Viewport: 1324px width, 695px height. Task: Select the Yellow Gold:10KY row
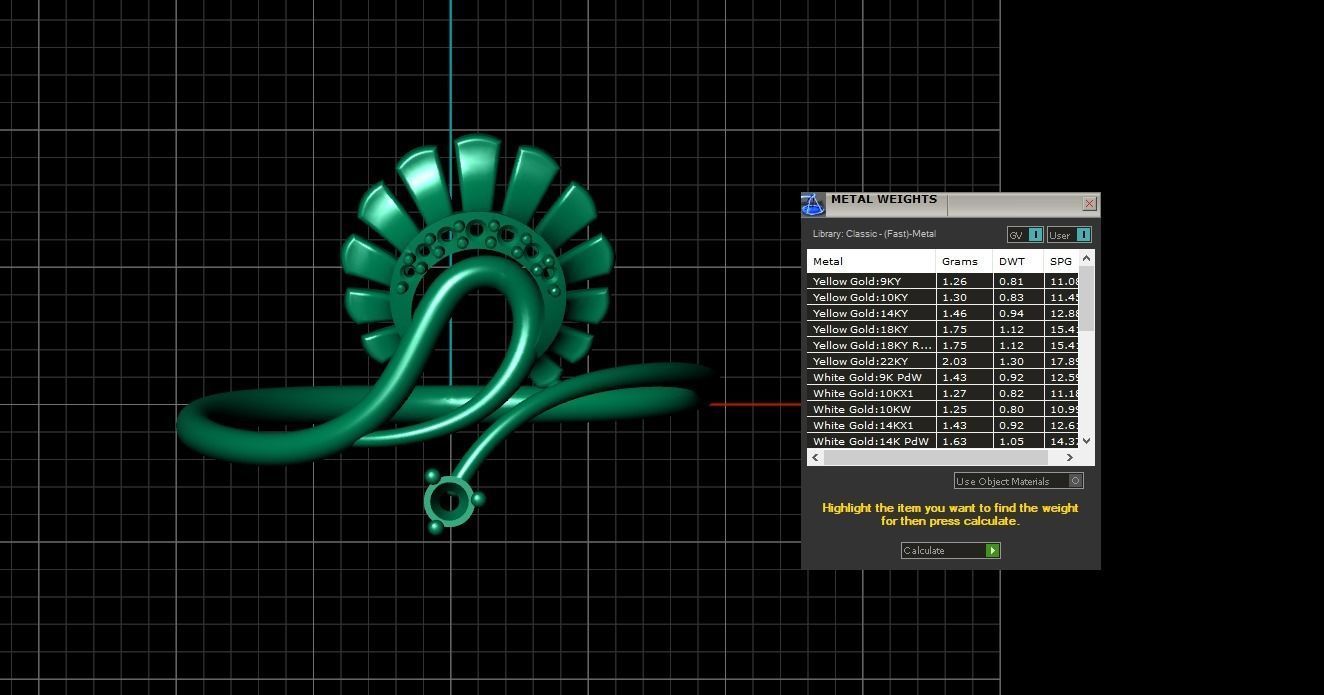pyautogui.click(x=943, y=297)
